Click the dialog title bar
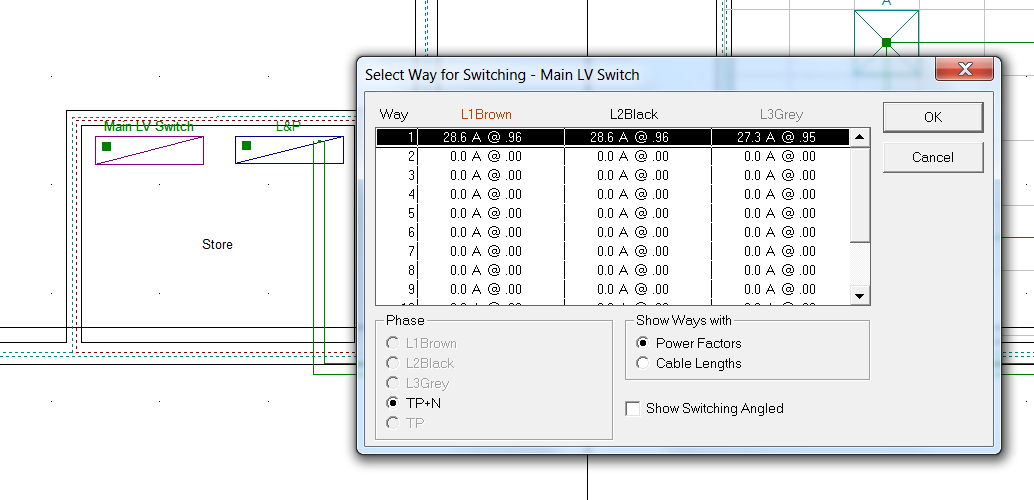 coord(646,75)
